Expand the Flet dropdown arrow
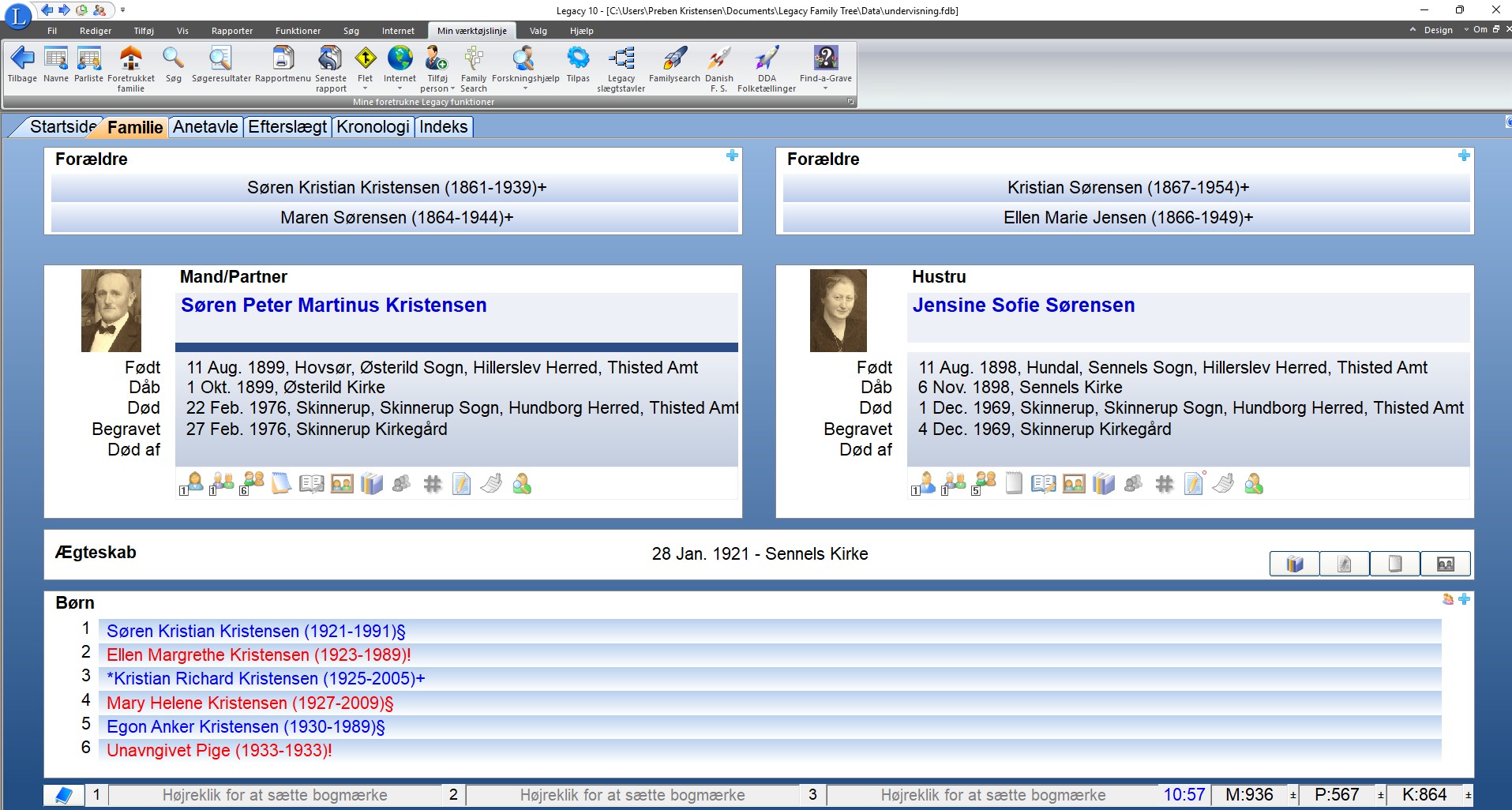1512x810 pixels. pos(365,88)
